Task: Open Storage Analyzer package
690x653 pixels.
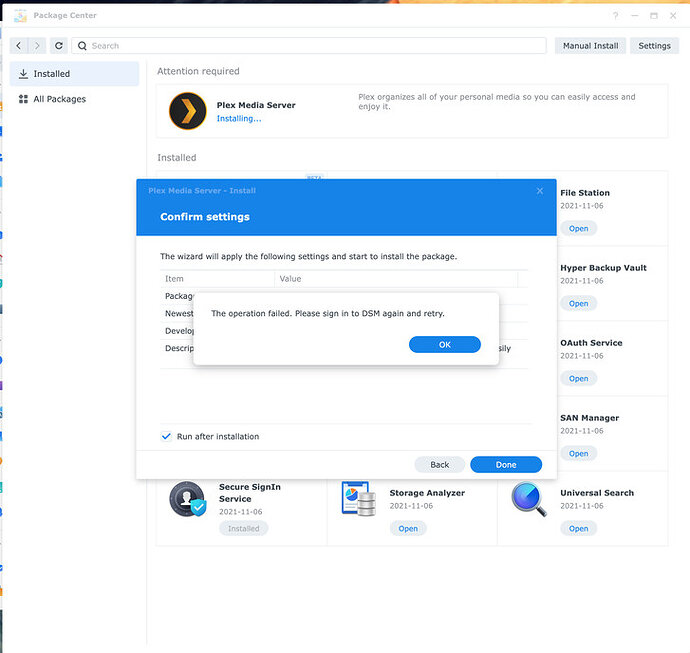Action: point(408,529)
